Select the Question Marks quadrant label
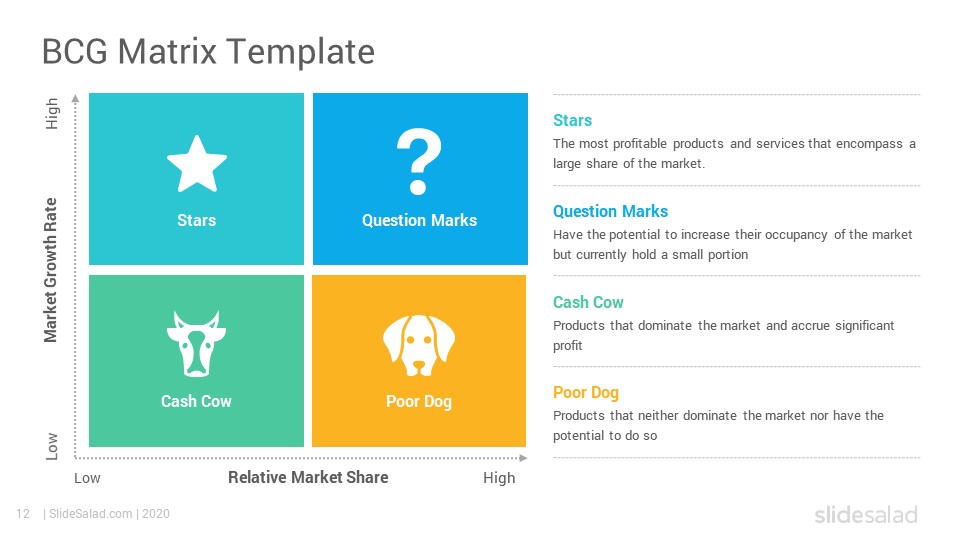 [419, 220]
